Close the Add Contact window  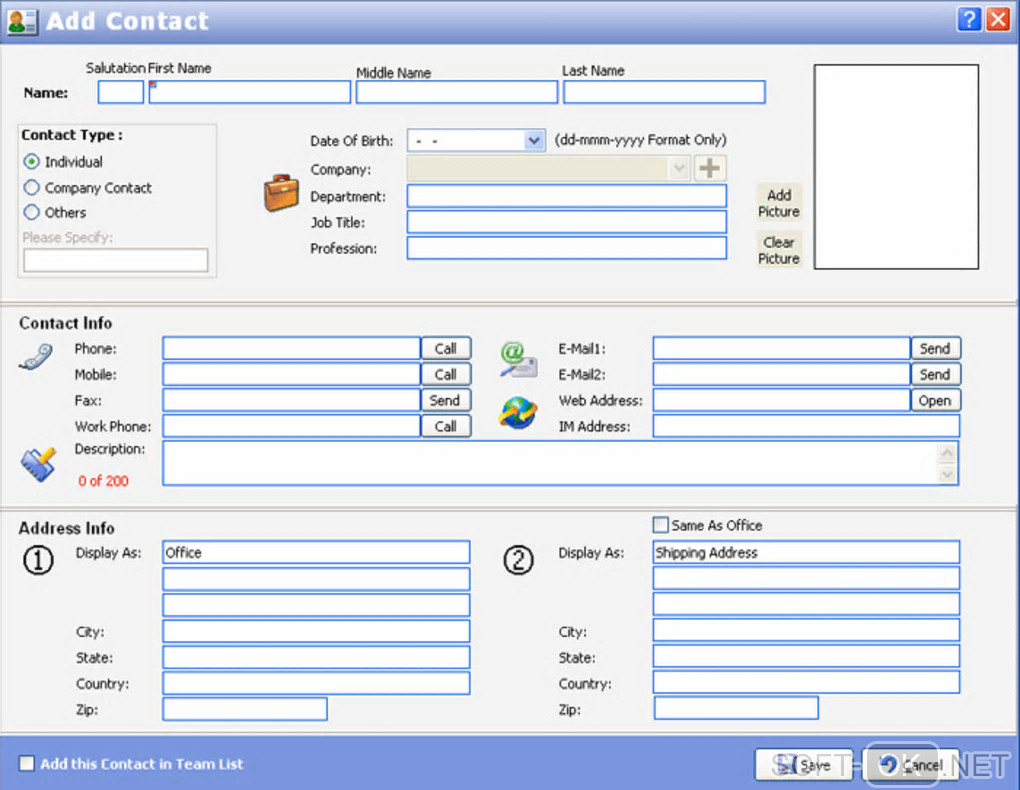(x=998, y=20)
